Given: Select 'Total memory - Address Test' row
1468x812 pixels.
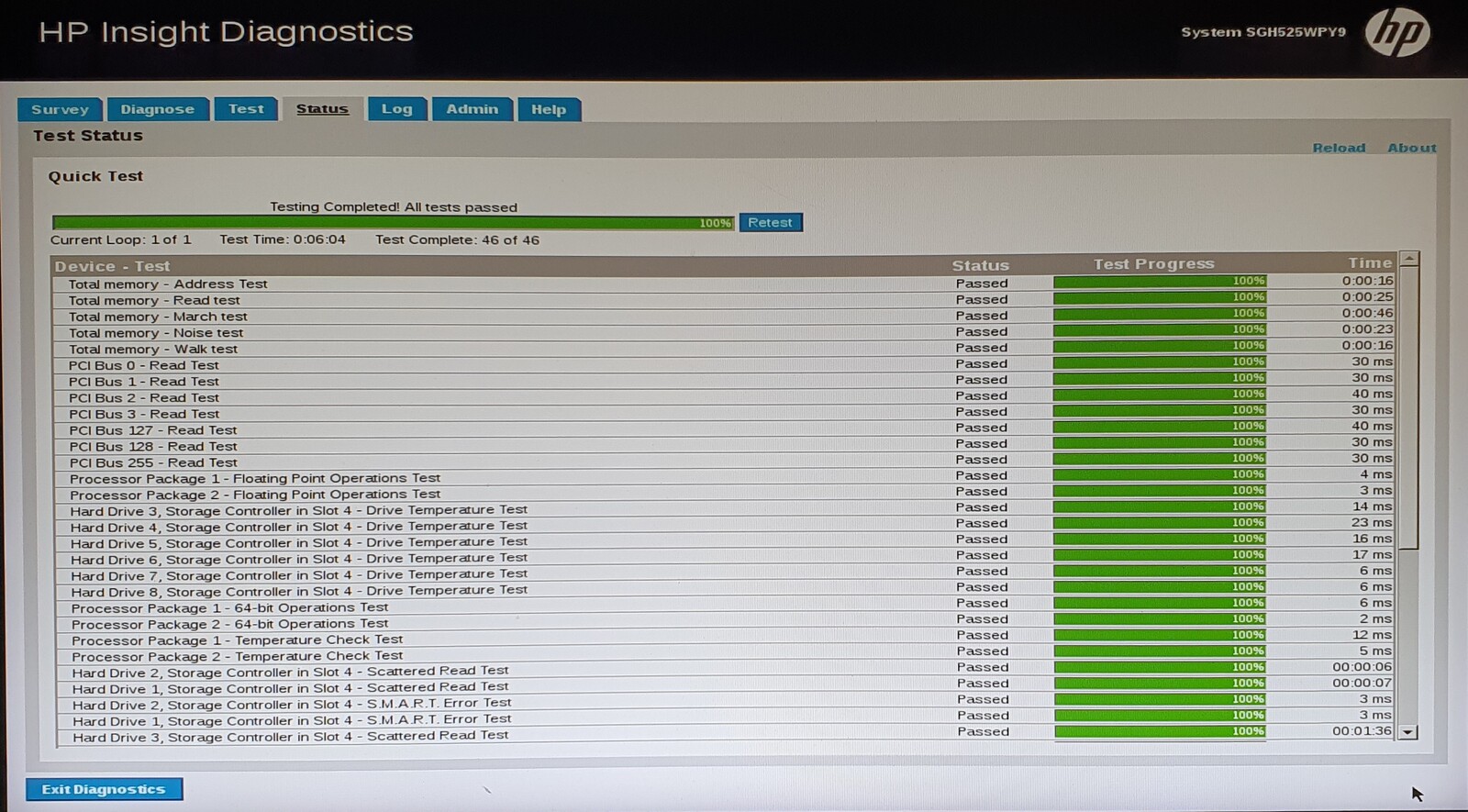Looking at the screenshot, I should pos(724,284).
